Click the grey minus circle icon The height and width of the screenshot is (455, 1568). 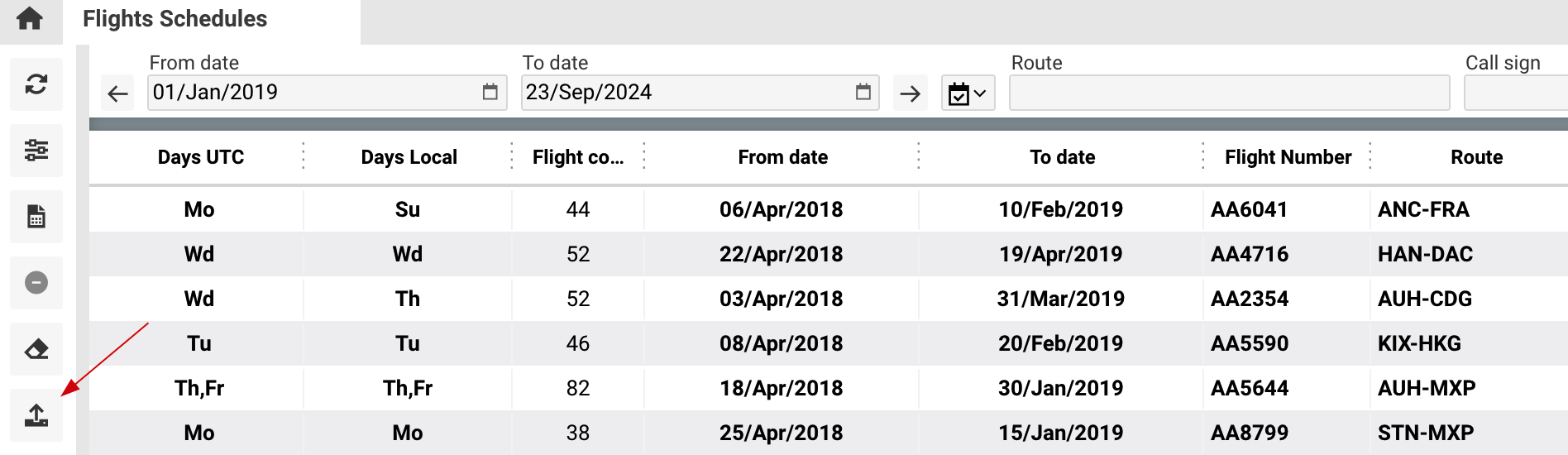tap(36, 283)
